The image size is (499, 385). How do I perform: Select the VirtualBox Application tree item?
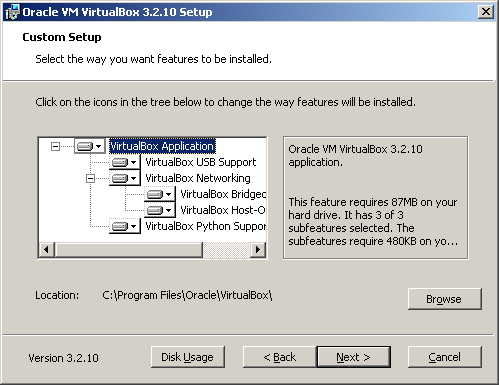click(x=162, y=146)
